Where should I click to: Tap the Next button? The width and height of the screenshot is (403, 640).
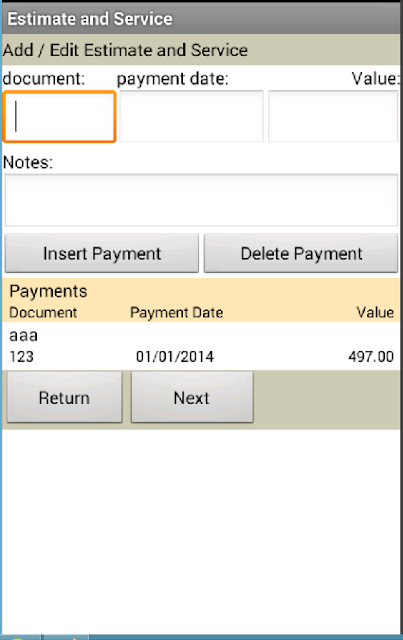click(192, 397)
